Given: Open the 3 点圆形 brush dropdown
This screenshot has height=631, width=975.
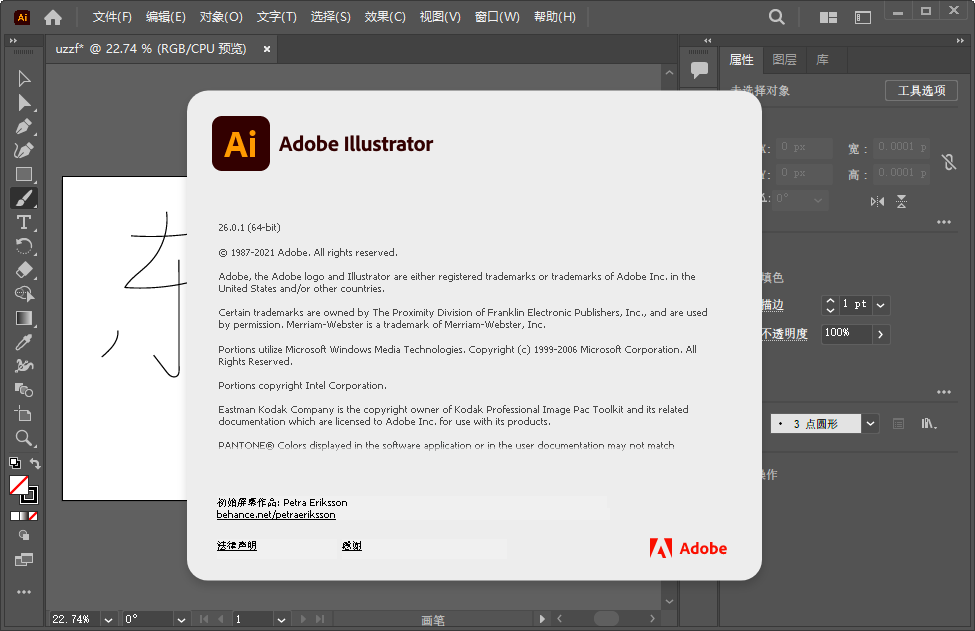Looking at the screenshot, I should click(x=869, y=423).
